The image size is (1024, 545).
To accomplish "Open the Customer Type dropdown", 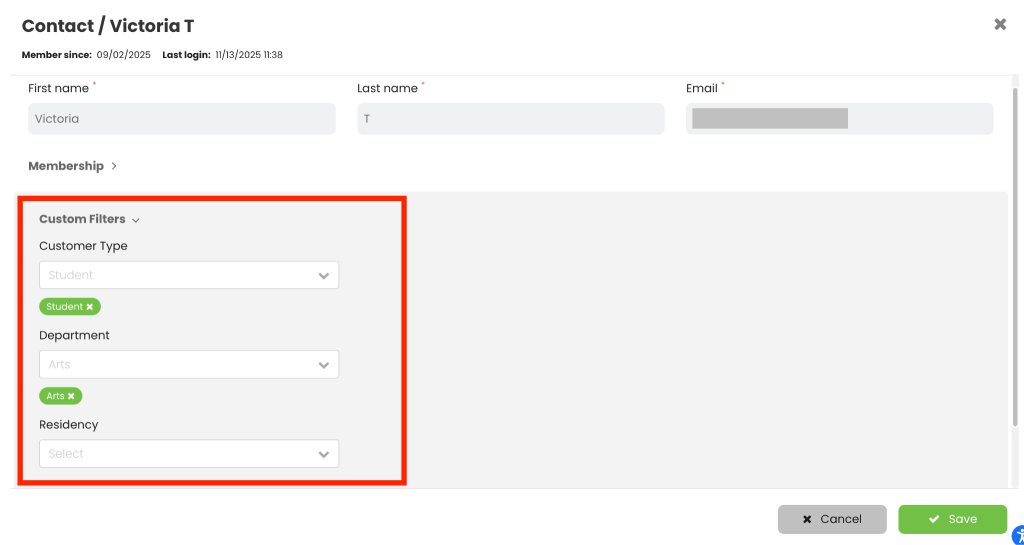I will 189,275.
